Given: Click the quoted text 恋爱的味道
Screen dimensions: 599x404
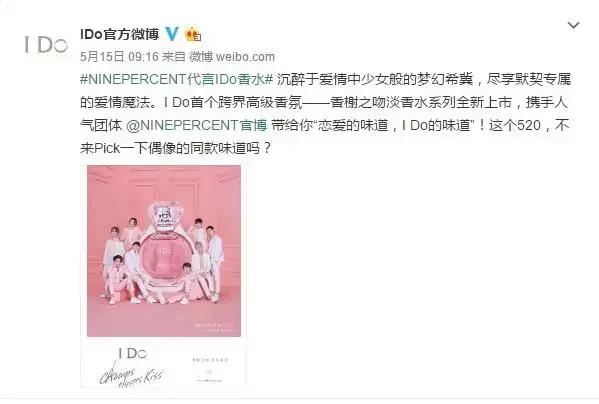Looking at the screenshot, I should (x=353, y=125).
